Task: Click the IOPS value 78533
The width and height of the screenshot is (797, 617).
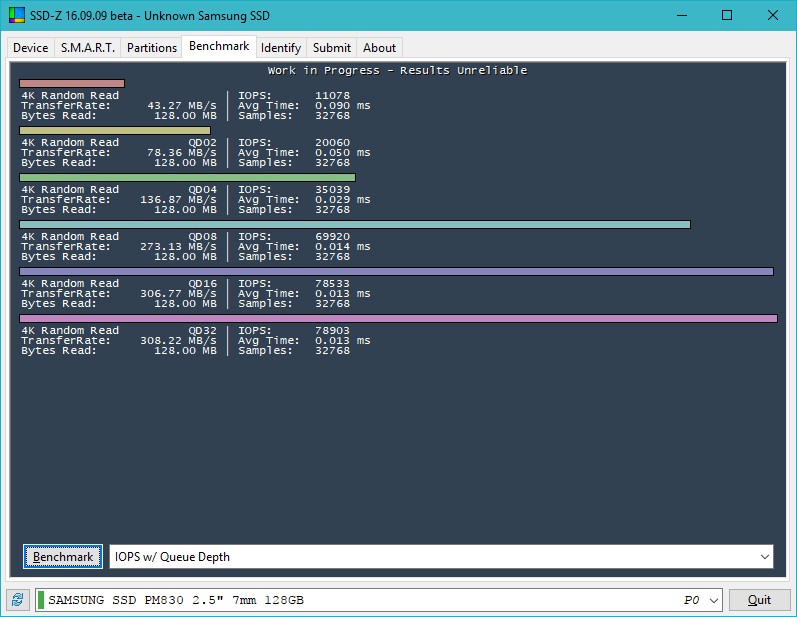Action: click(332, 284)
